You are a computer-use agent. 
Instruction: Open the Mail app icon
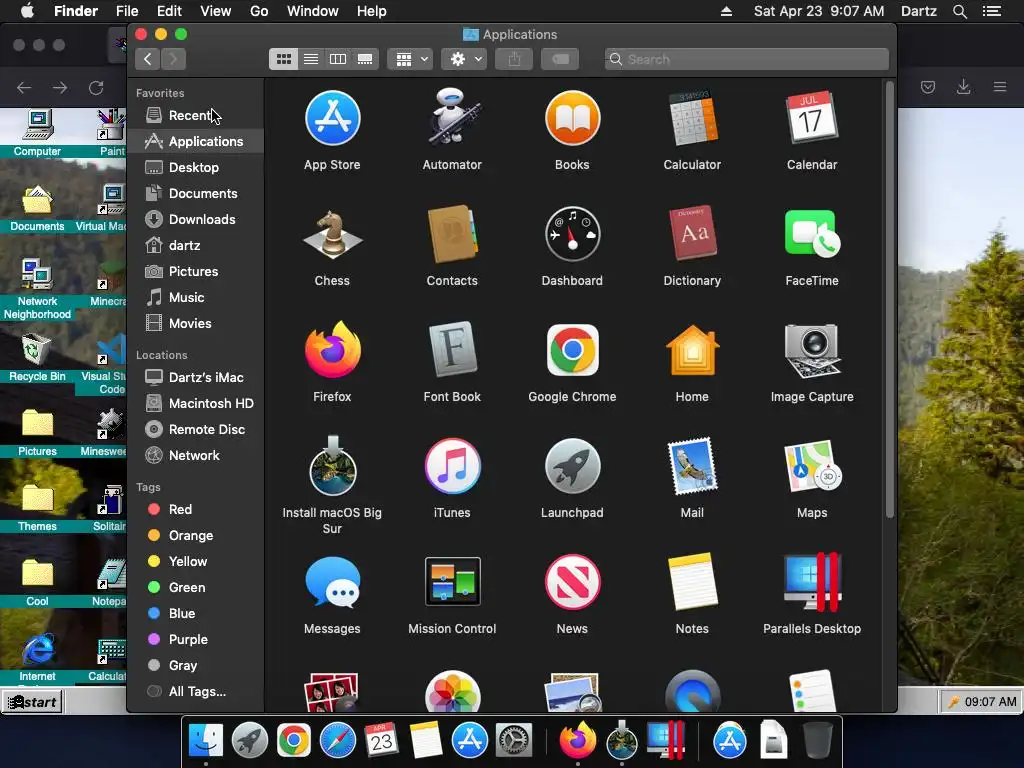click(x=692, y=466)
